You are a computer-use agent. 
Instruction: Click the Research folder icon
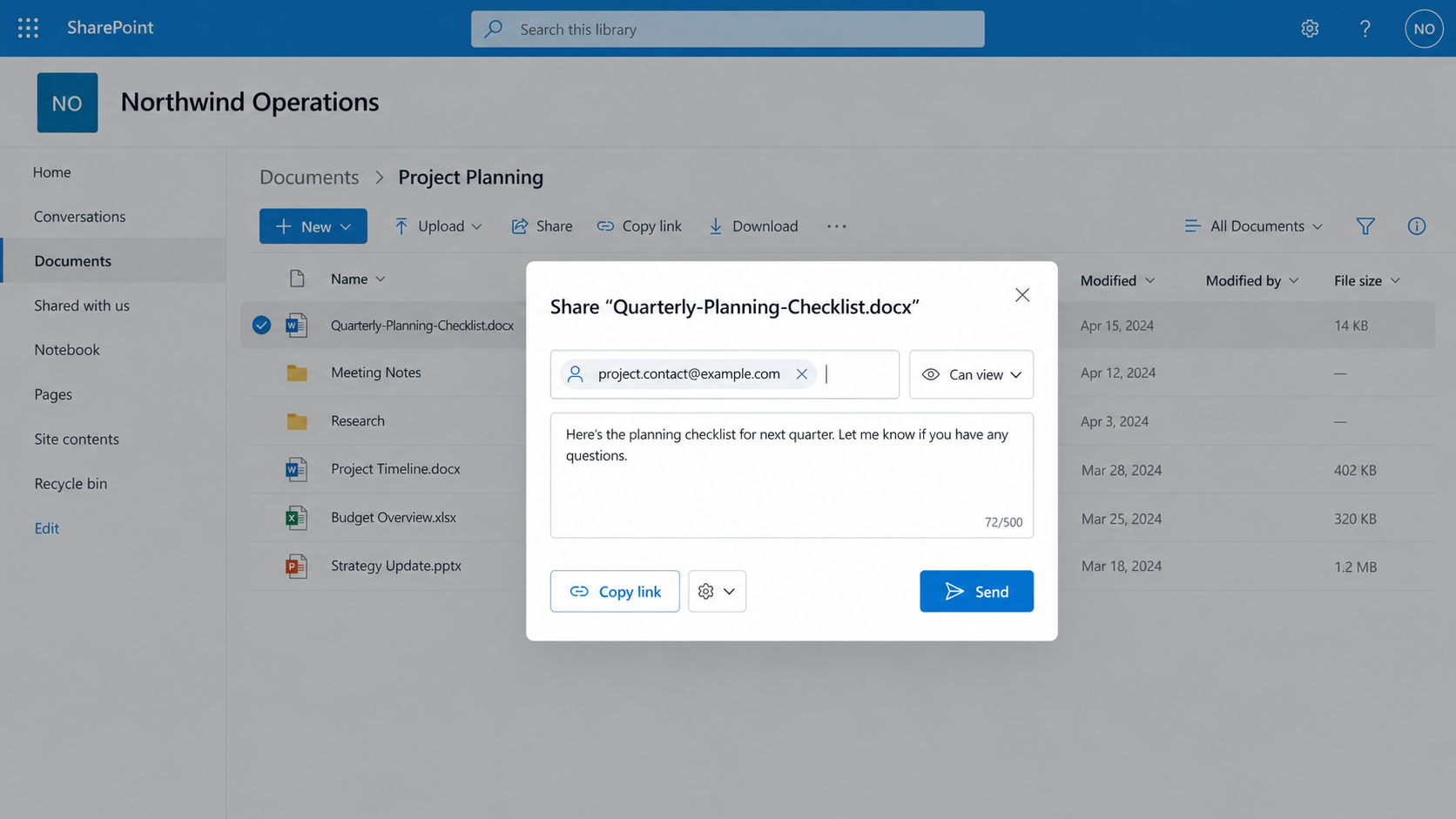pos(297,421)
